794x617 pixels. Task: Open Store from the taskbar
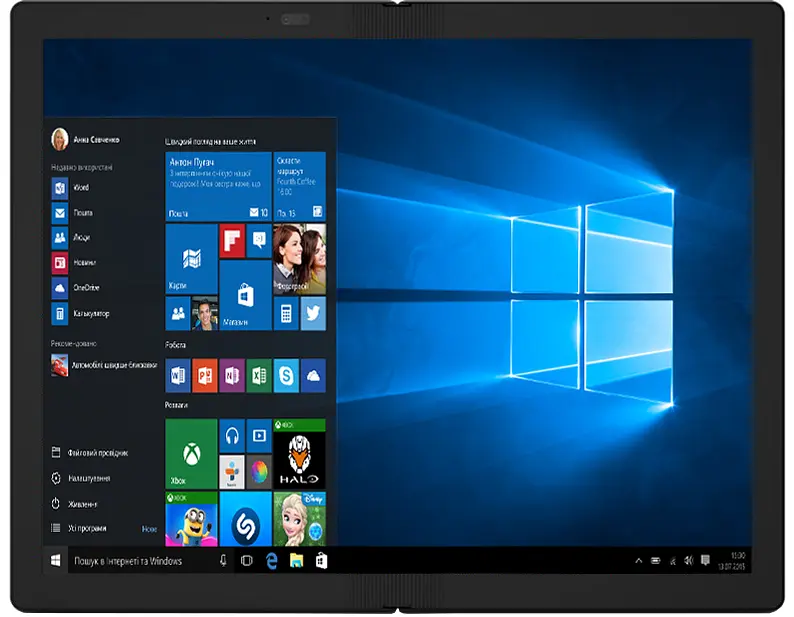coord(321,560)
